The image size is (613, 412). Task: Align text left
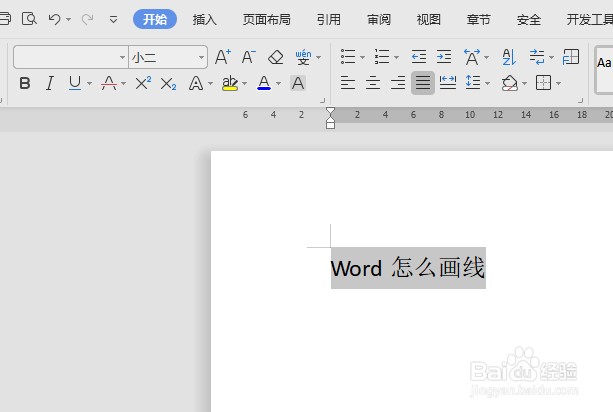click(x=348, y=83)
